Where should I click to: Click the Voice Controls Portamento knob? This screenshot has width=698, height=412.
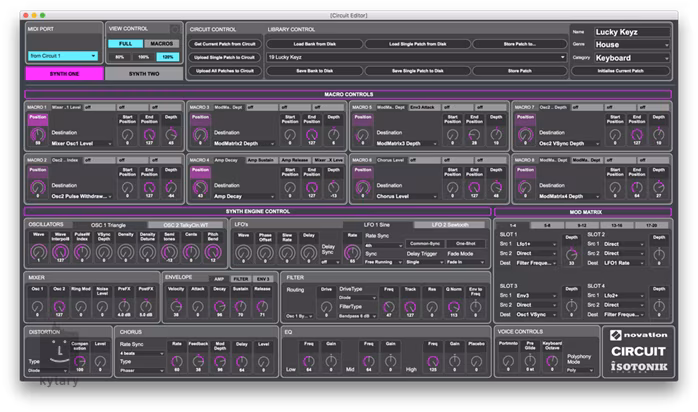(508, 361)
